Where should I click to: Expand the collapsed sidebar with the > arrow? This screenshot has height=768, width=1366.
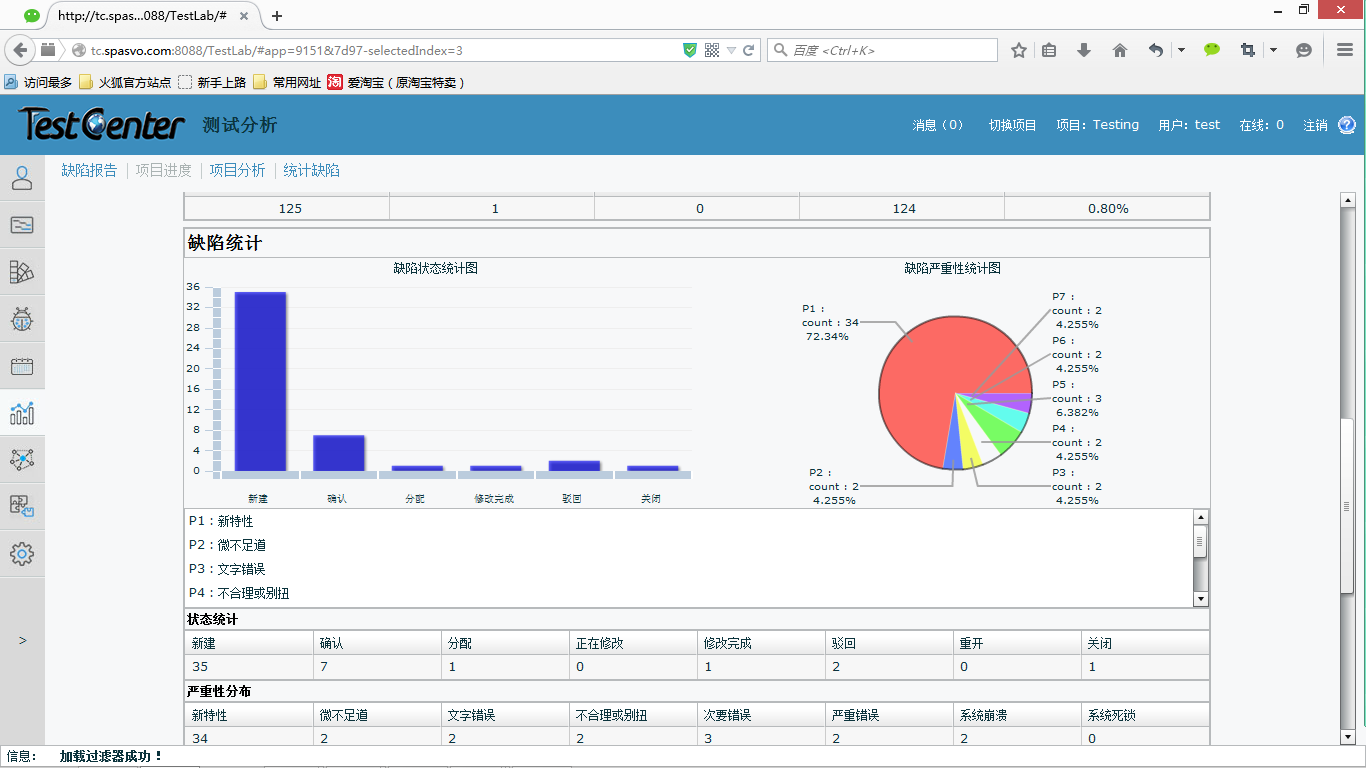click(x=22, y=640)
